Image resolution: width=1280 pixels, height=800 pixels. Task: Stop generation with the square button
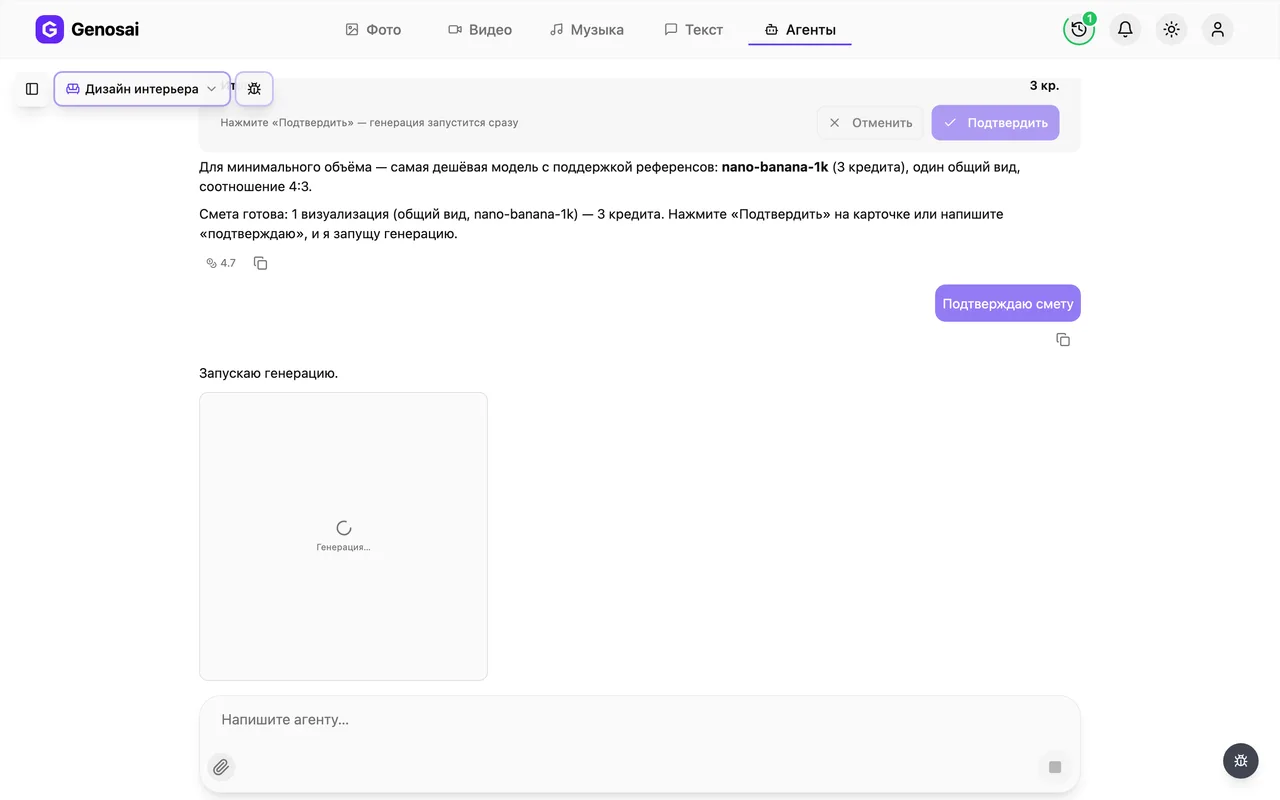pos(1054,767)
